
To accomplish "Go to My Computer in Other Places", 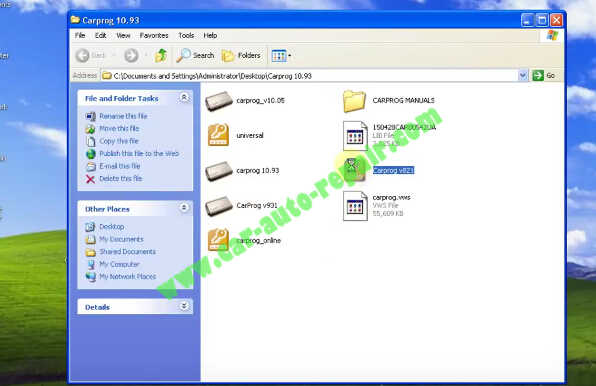I will (119, 264).
